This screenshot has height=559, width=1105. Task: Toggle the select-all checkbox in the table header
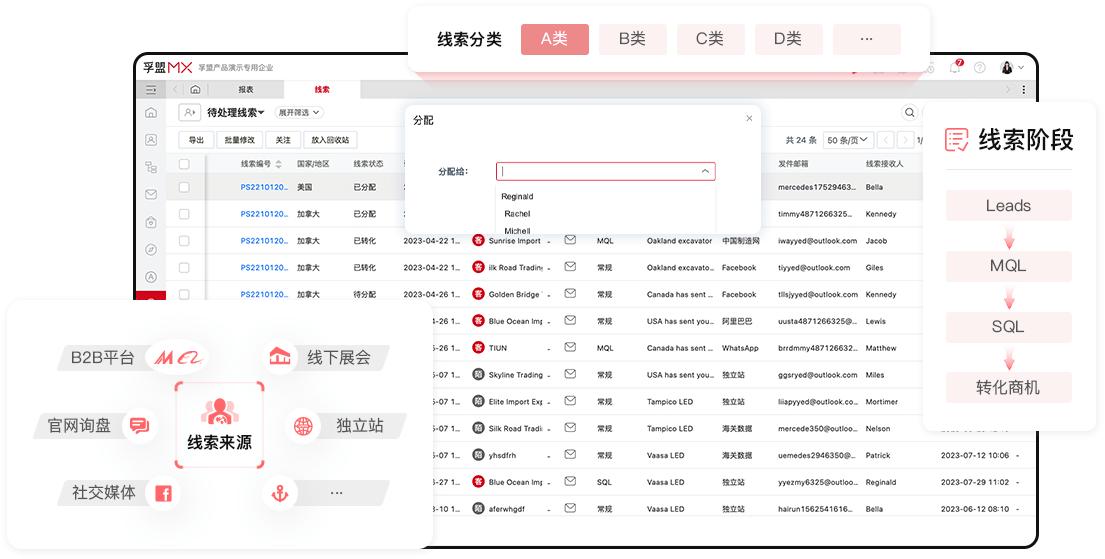click(x=184, y=164)
